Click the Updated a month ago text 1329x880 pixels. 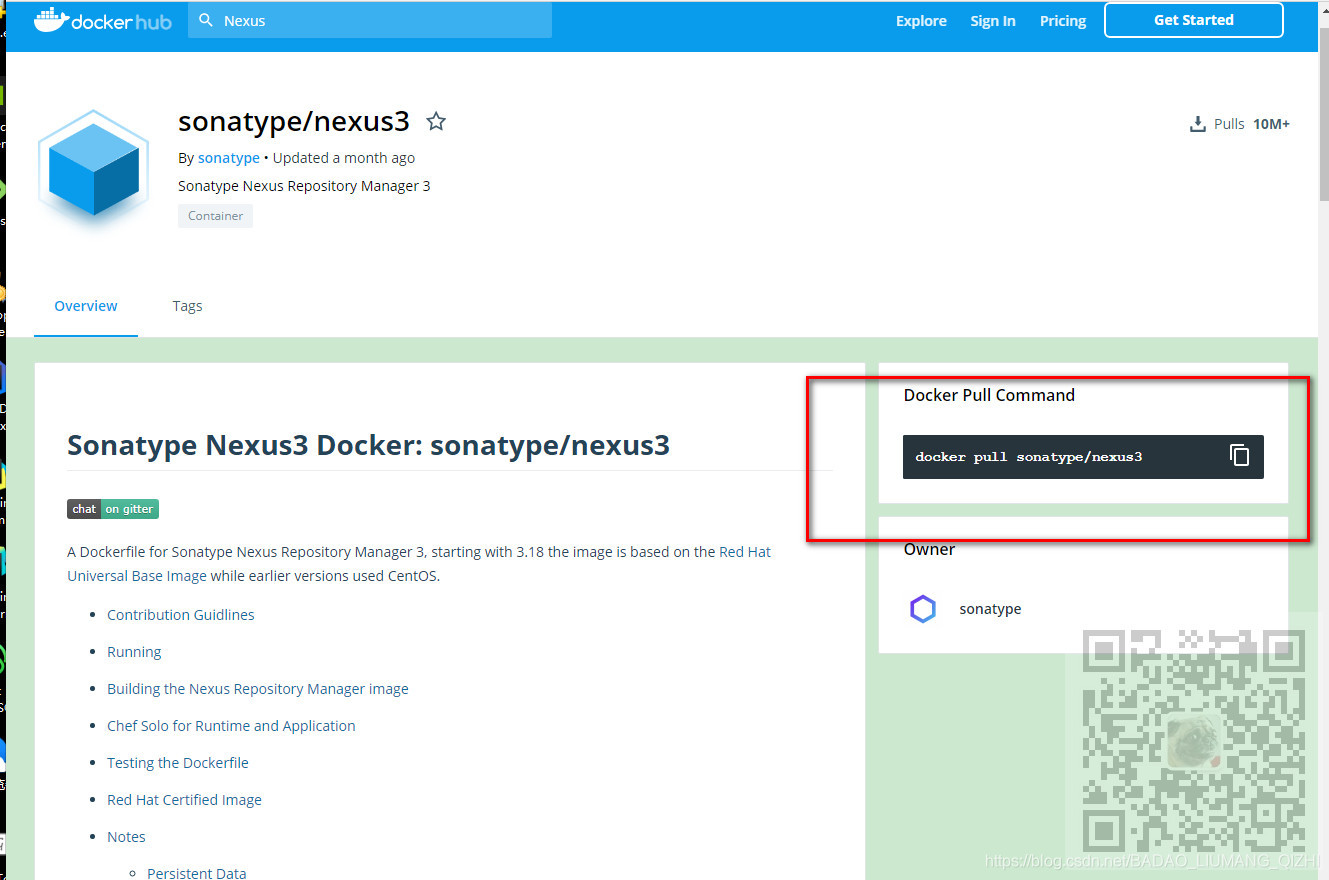click(x=344, y=158)
